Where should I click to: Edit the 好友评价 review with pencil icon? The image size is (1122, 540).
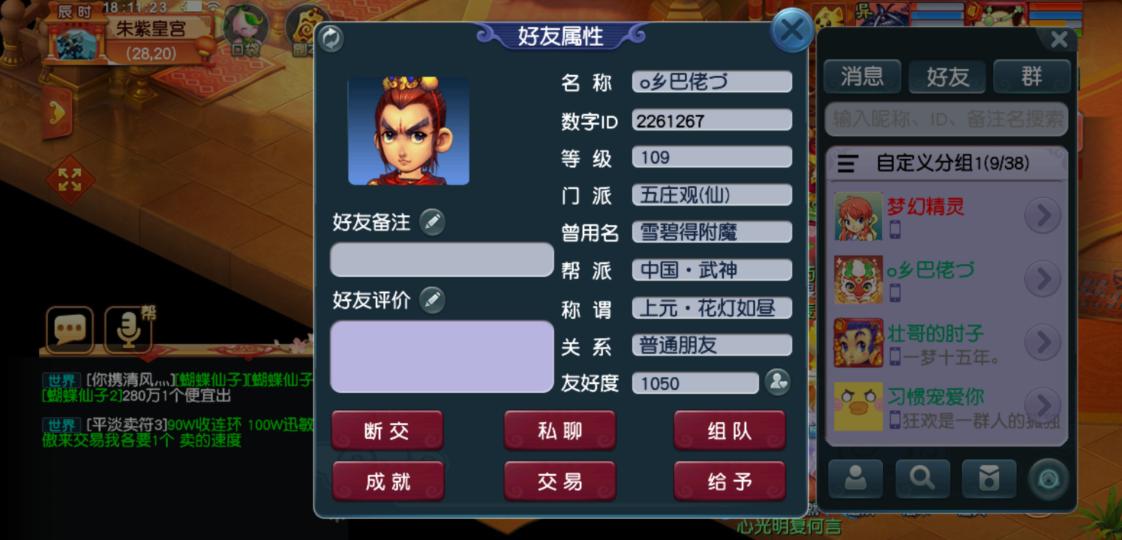[431, 300]
